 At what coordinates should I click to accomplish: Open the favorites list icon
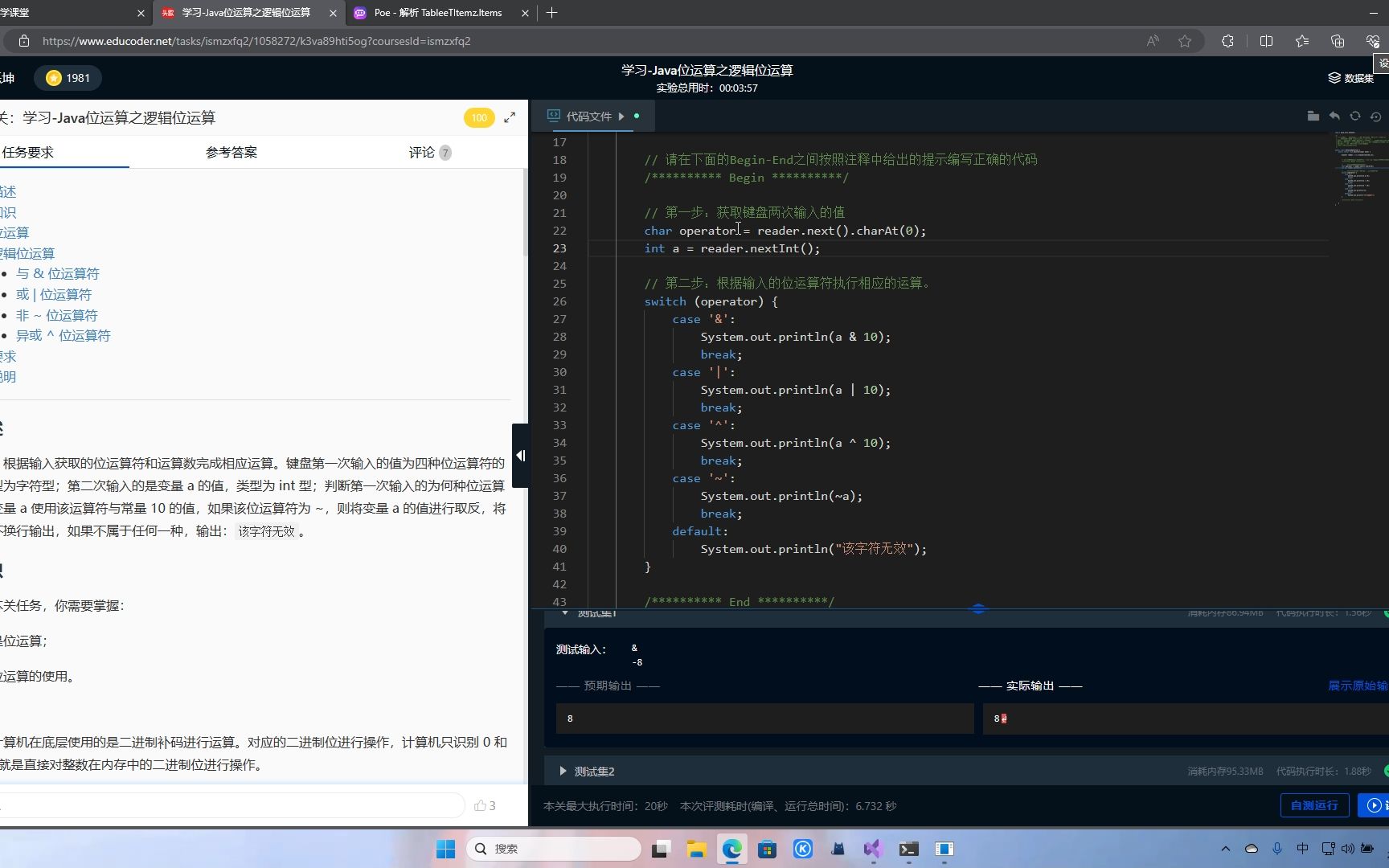(1302, 41)
